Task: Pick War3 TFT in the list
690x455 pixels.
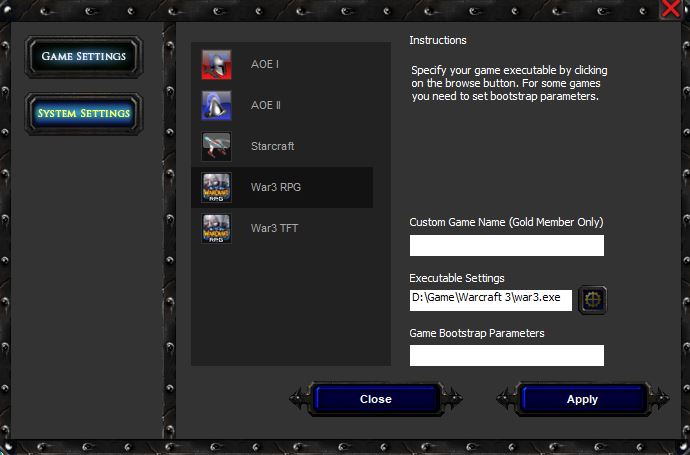Action: pyautogui.click(x=282, y=228)
